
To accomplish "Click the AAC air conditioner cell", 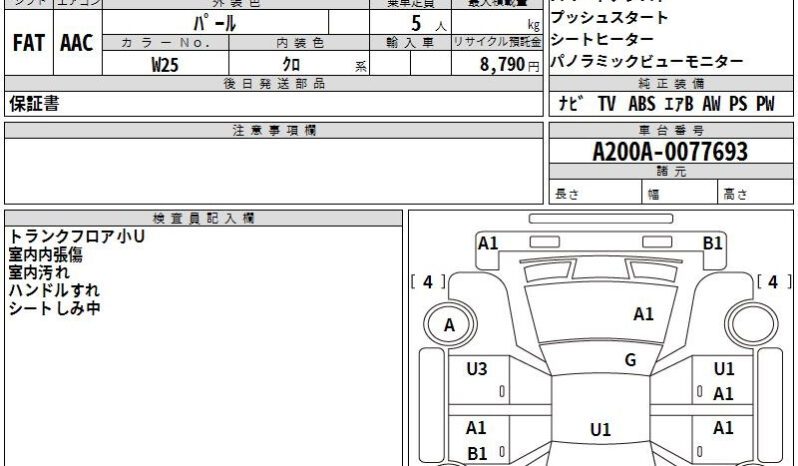I will pyautogui.click(x=76, y=43).
